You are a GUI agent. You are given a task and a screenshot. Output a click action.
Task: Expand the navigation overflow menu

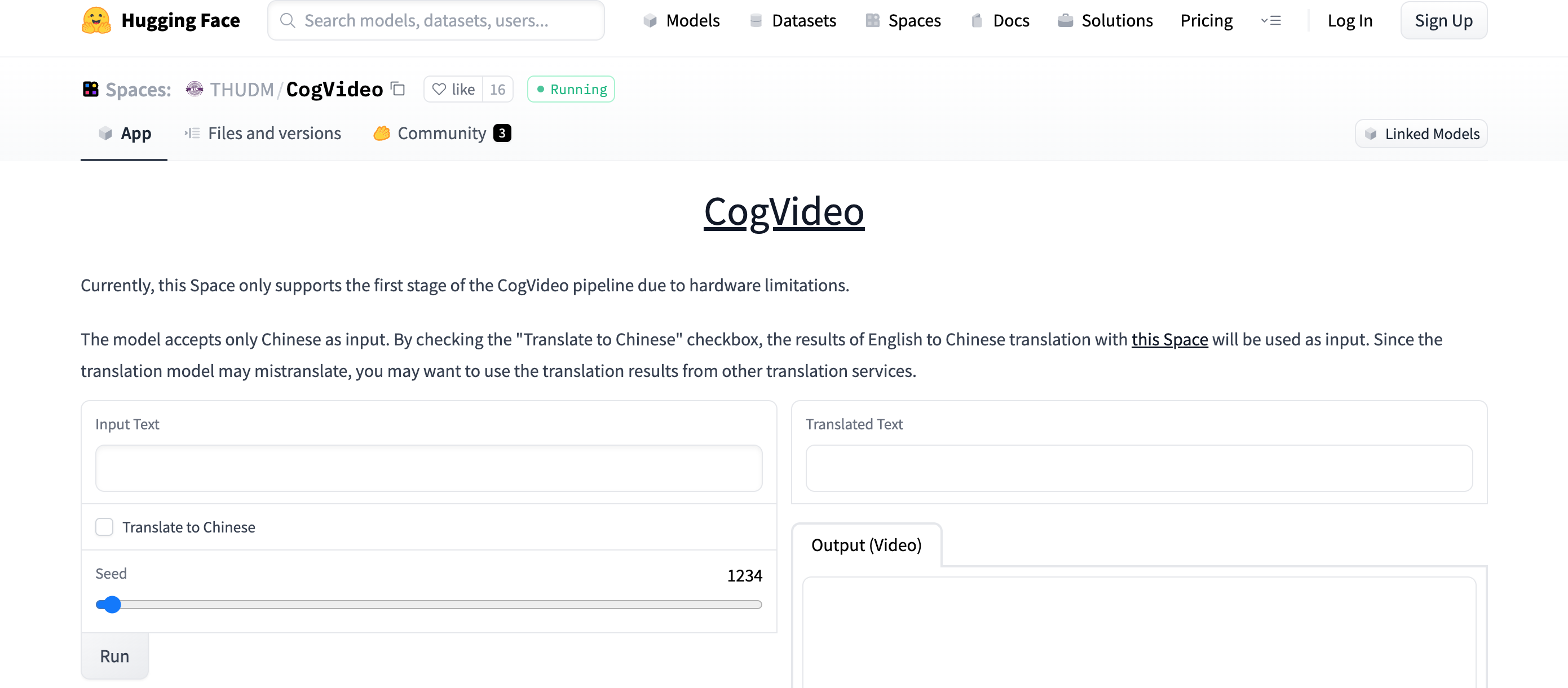pos(1270,21)
